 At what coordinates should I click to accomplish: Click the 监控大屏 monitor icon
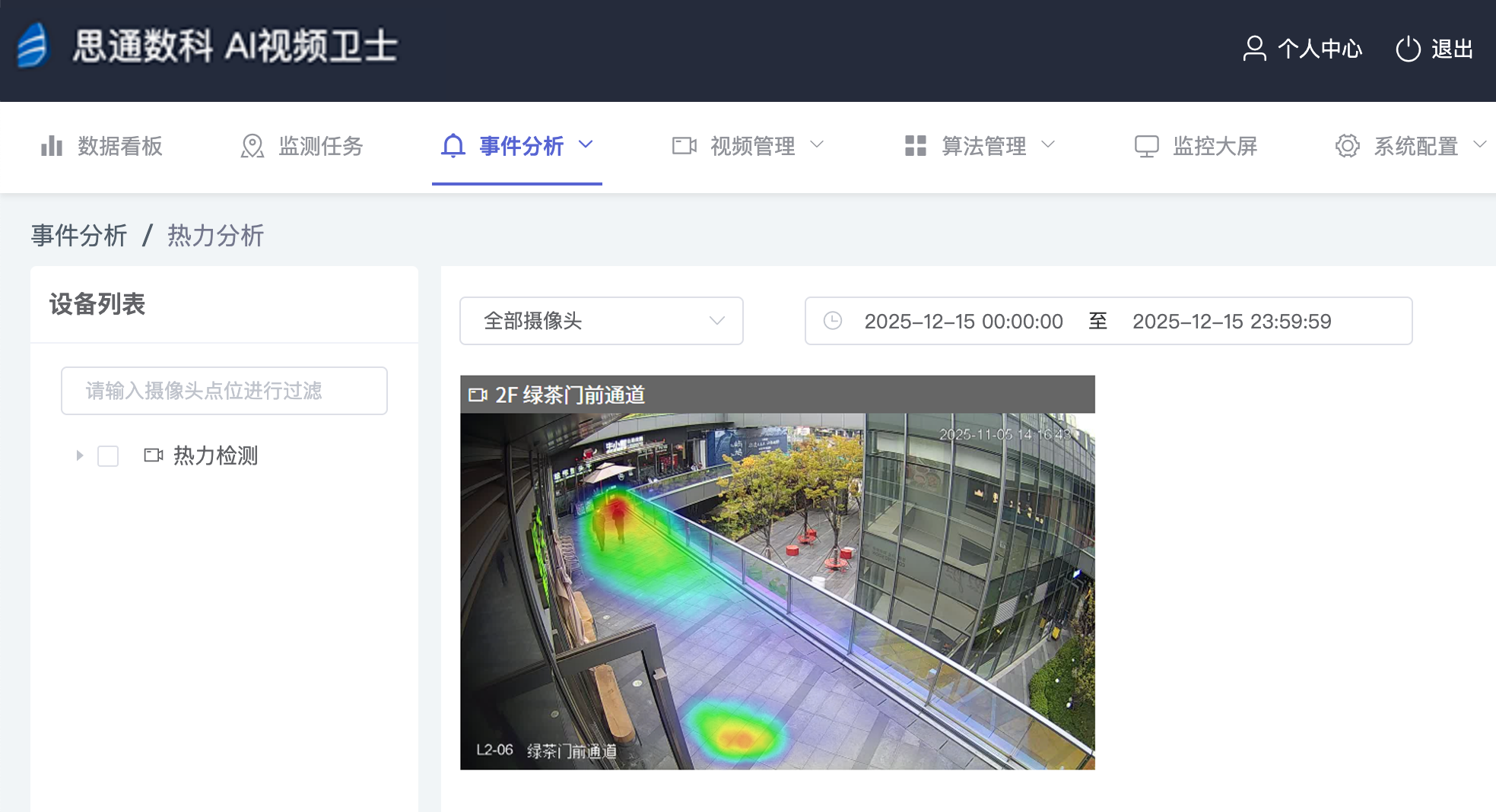tap(1147, 146)
